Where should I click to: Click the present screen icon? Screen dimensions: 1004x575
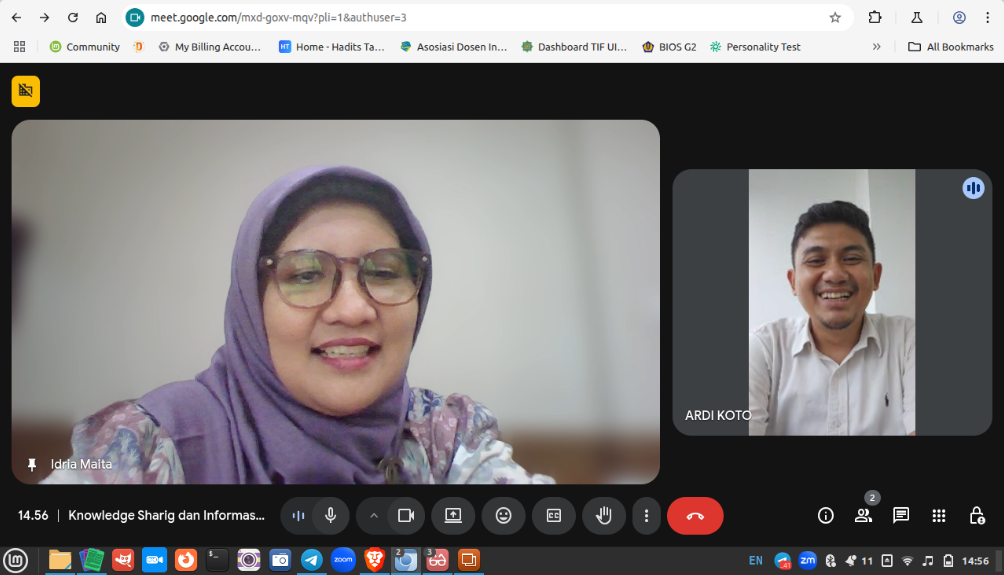click(453, 516)
